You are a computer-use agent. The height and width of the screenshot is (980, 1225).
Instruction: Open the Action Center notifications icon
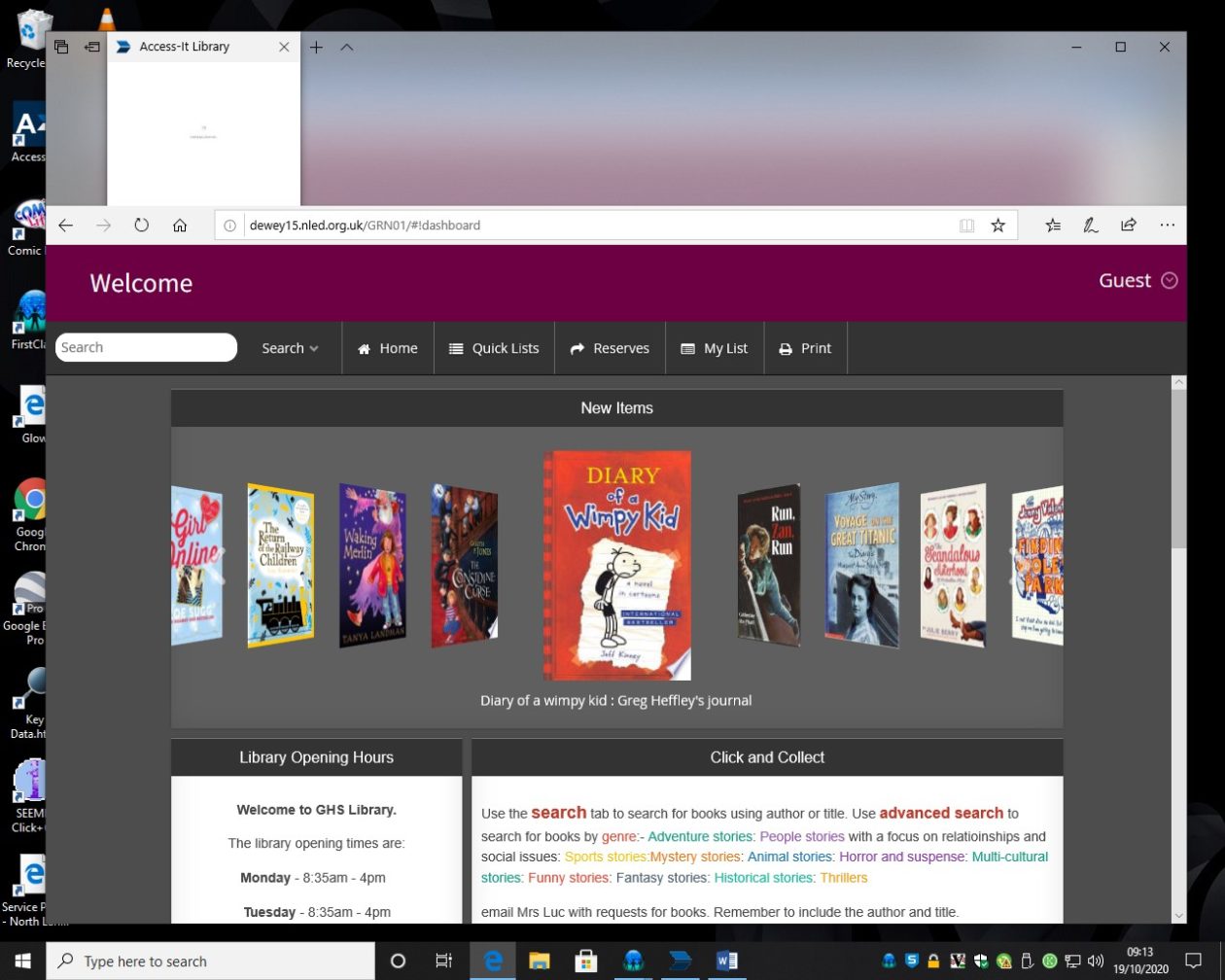(x=1193, y=961)
